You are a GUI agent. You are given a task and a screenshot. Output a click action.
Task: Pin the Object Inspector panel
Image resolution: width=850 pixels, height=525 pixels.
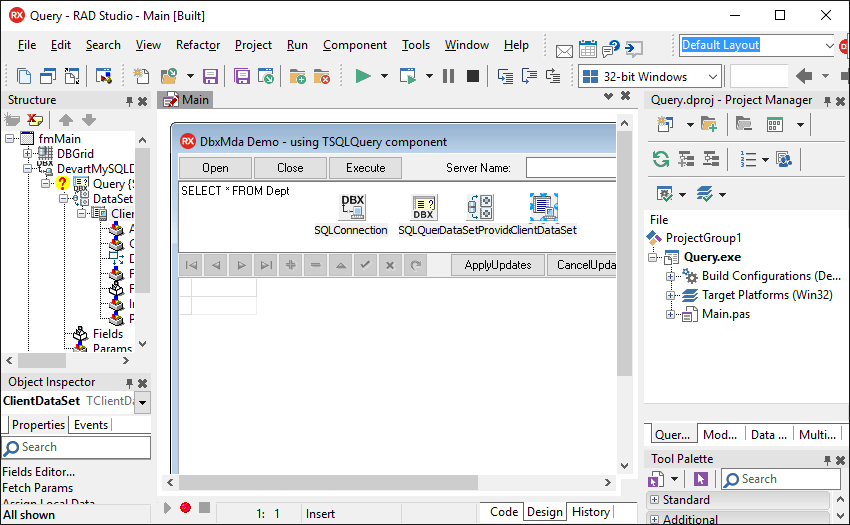129,383
